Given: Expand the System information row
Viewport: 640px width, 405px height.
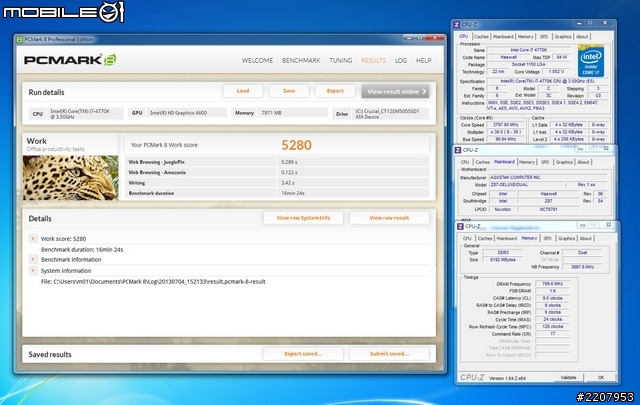Looking at the screenshot, I should tap(33, 270).
